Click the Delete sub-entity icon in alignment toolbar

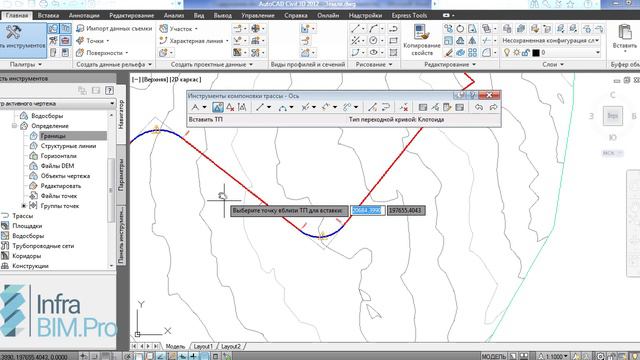coord(404,107)
